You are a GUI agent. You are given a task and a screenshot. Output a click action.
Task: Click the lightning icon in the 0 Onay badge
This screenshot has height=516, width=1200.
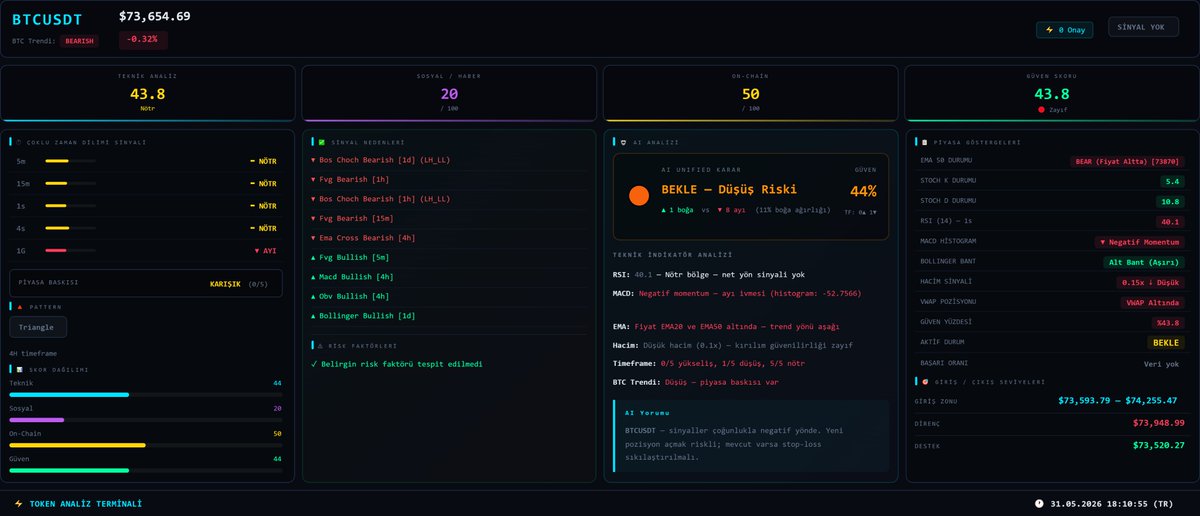click(1049, 29)
